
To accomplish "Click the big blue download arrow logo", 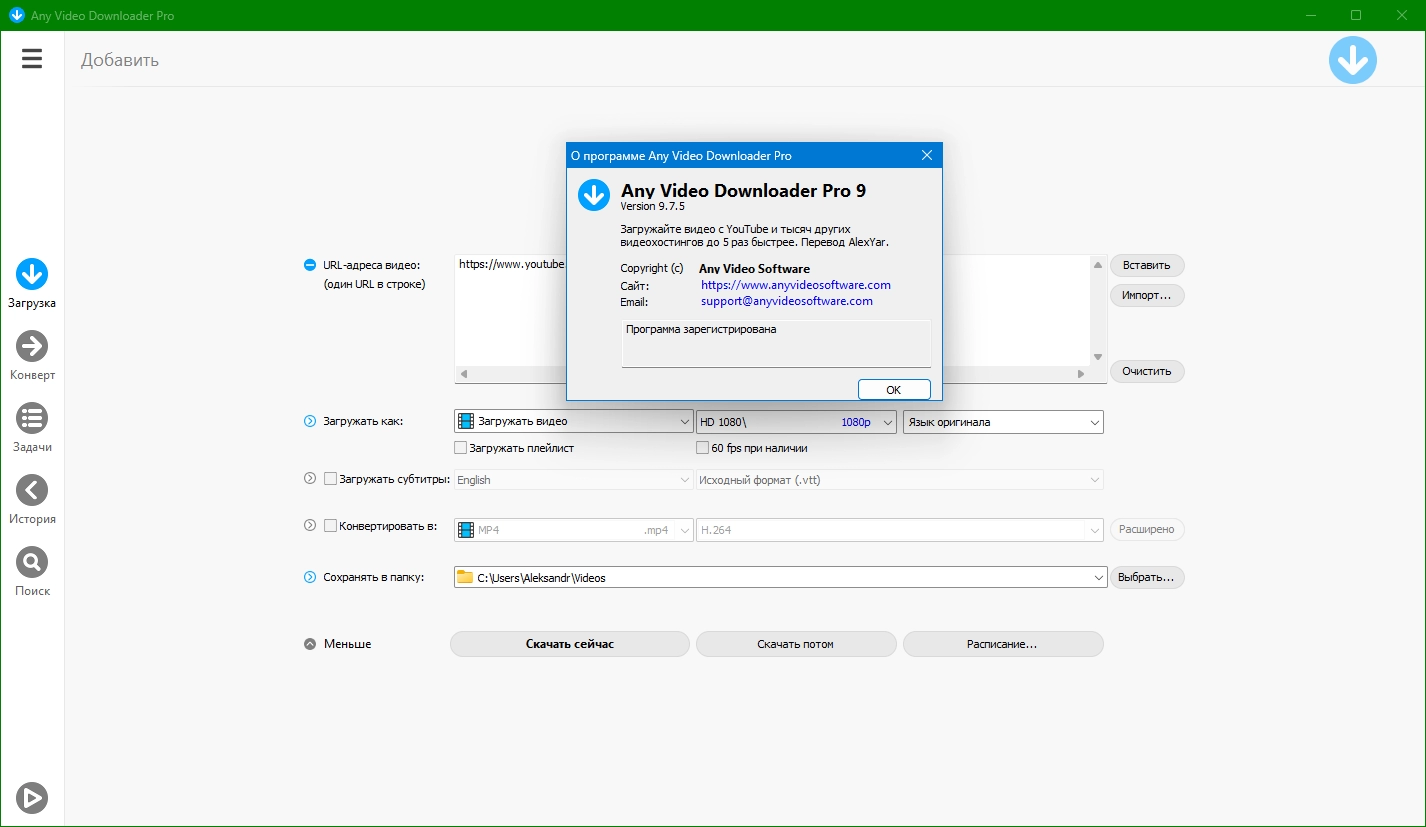I will coord(1352,60).
